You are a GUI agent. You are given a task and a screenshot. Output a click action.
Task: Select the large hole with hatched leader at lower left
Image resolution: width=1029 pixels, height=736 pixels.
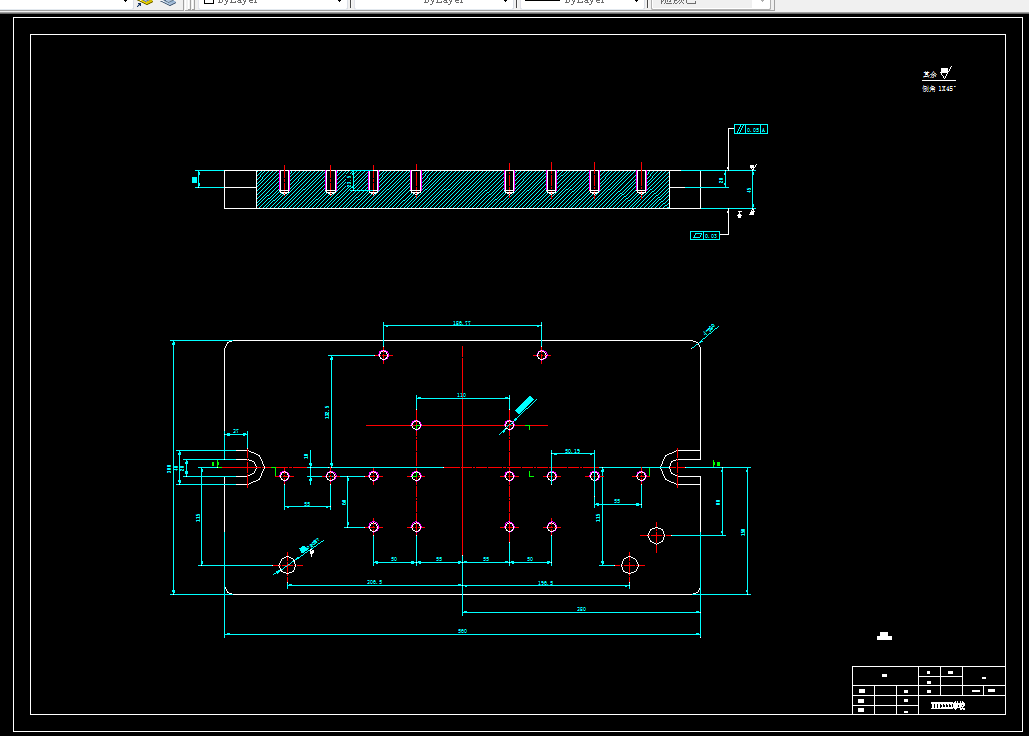pyautogui.click(x=287, y=565)
